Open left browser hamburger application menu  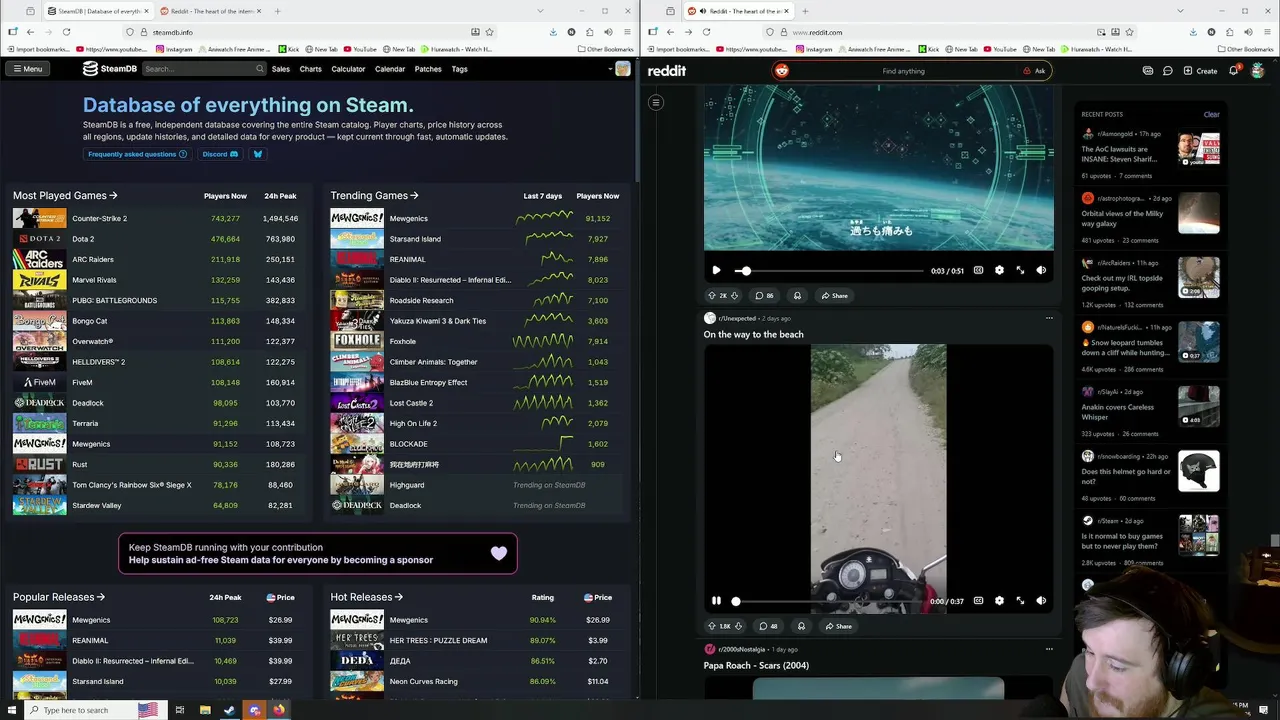pyautogui.click(x=626, y=32)
